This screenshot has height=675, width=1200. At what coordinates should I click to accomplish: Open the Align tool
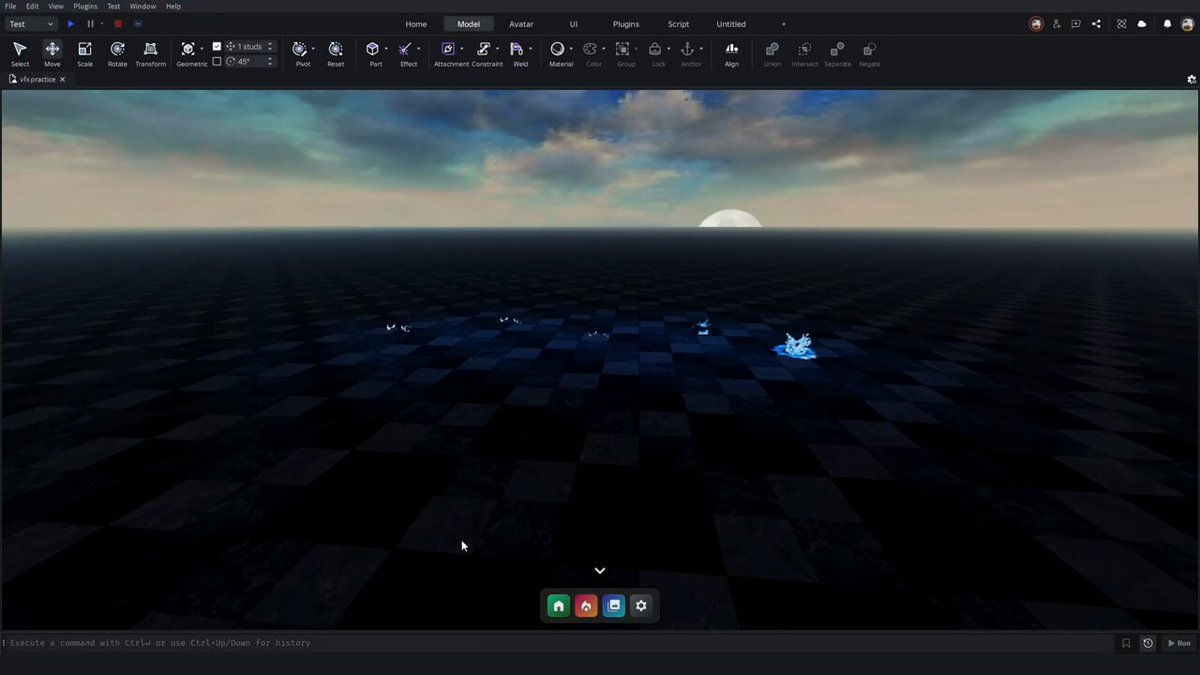(x=731, y=54)
